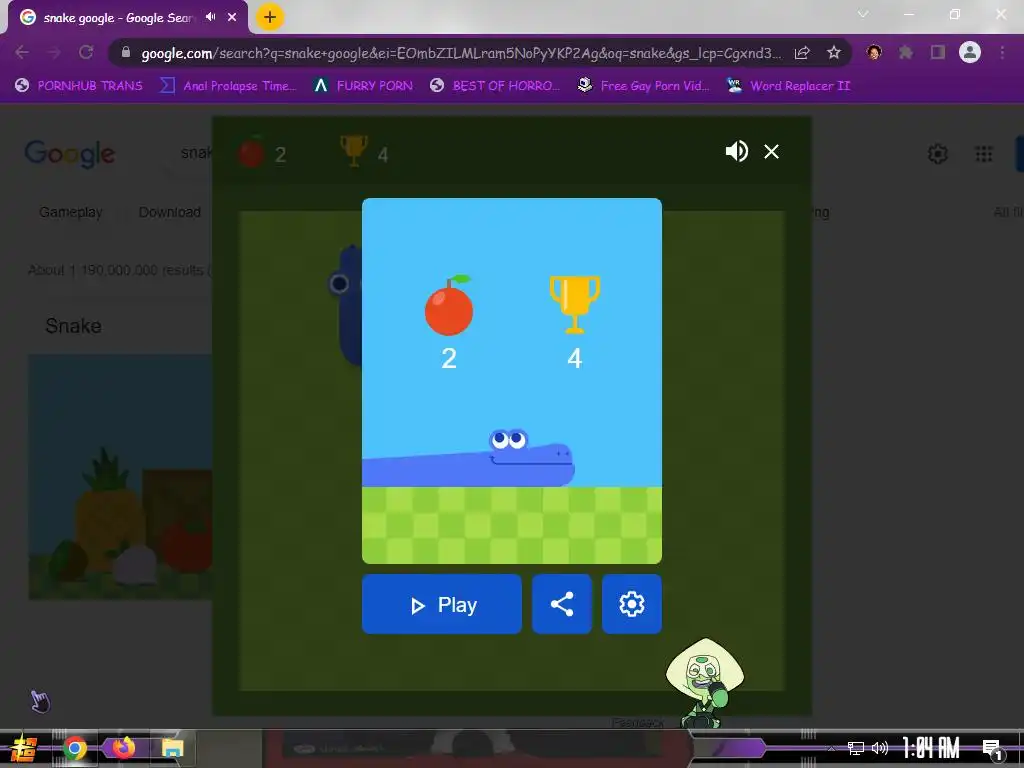This screenshot has width=1024, height=768.
Task: Open network status tray icon
Action: point(856,748)
